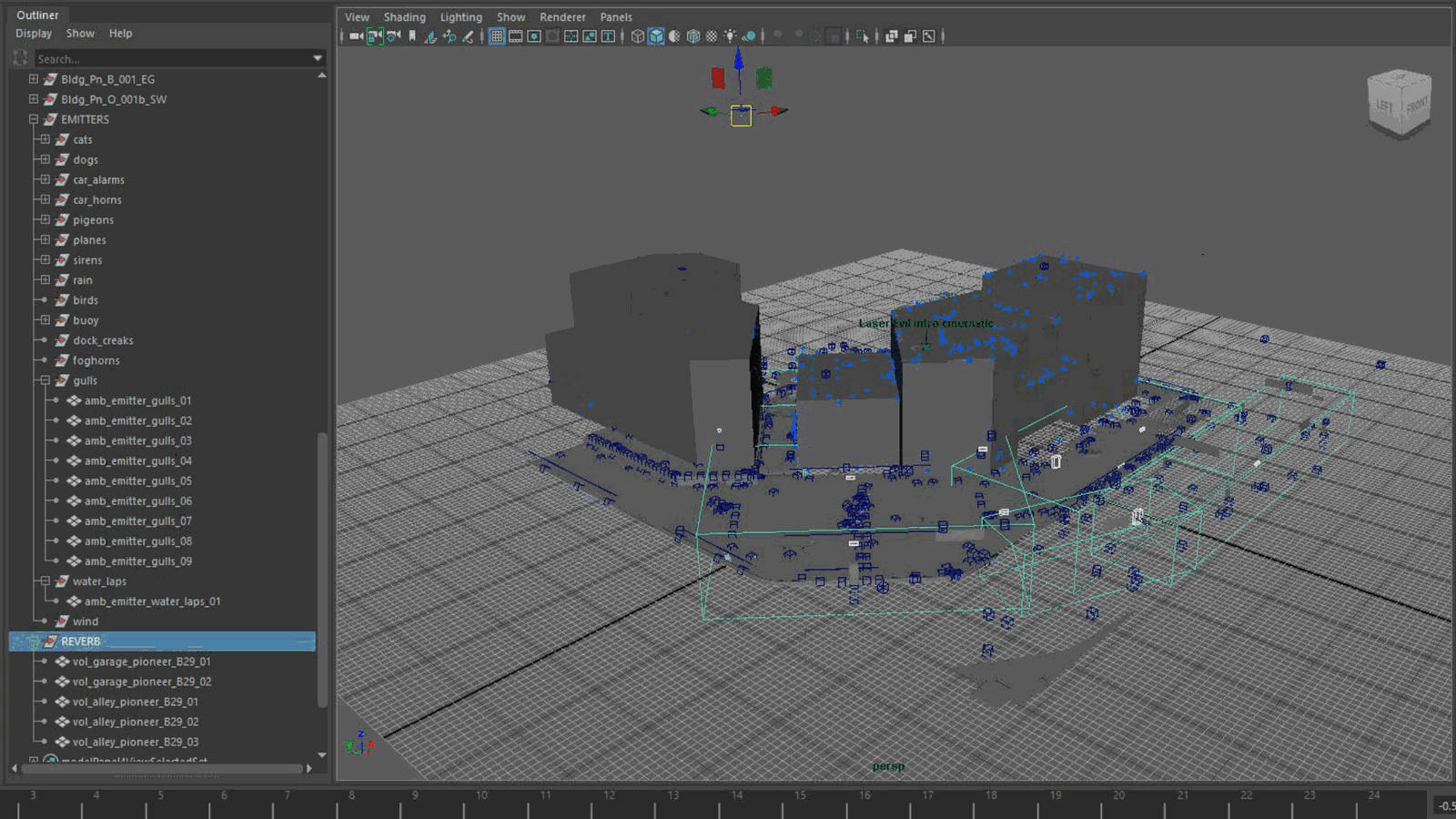Toggle the Safe Title display
Screen dimensions: 1456x819
pyautogui.click(x=608, y=36)
